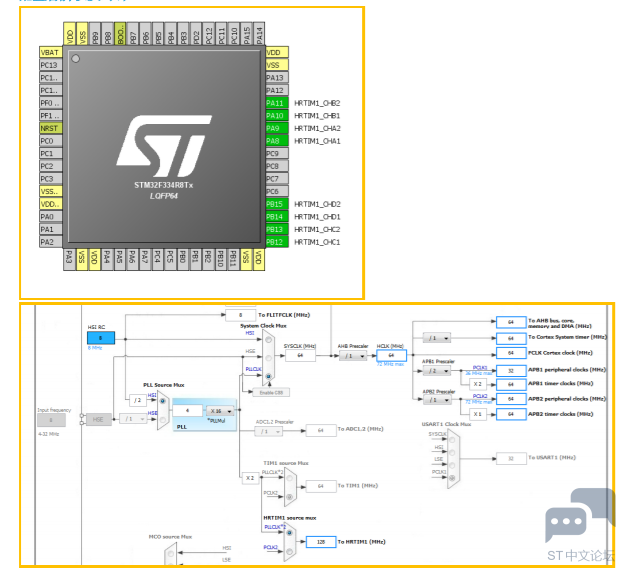Click the PA13 pin
The width and height of the screenshot is (624, 571).
pos(277,78)
